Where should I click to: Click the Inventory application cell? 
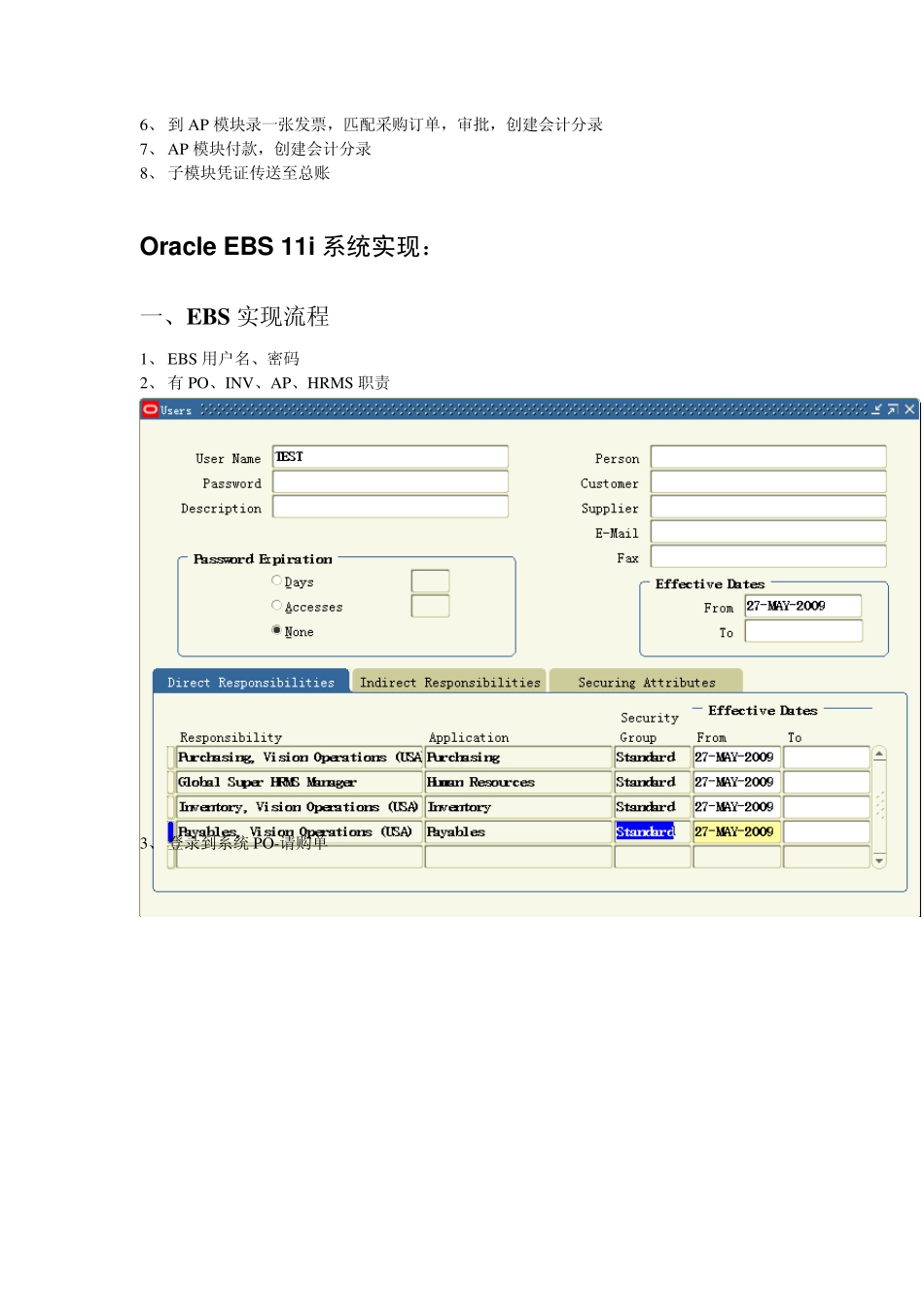(x=518, y=807)
